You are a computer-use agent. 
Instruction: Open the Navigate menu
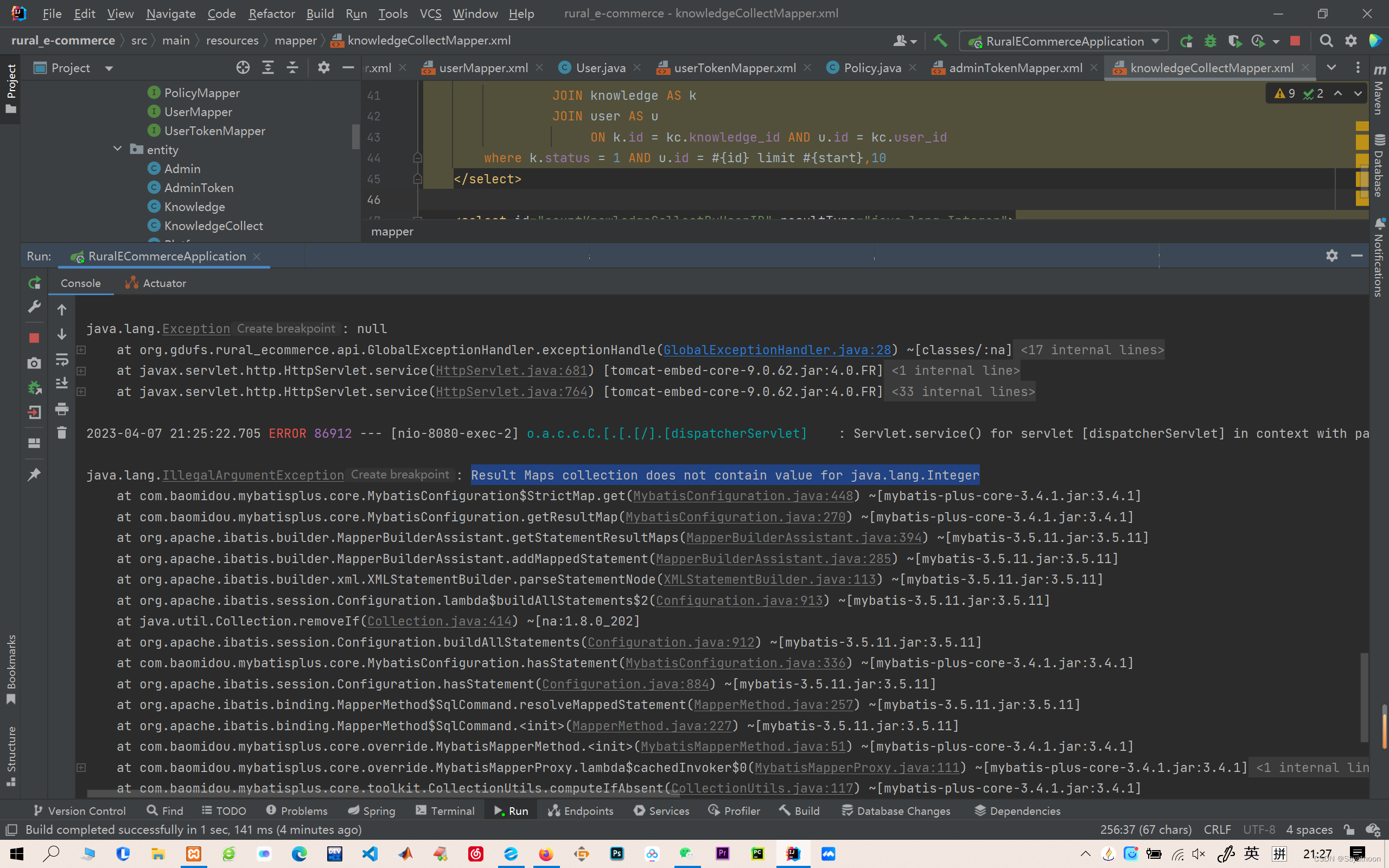[170, 13]
